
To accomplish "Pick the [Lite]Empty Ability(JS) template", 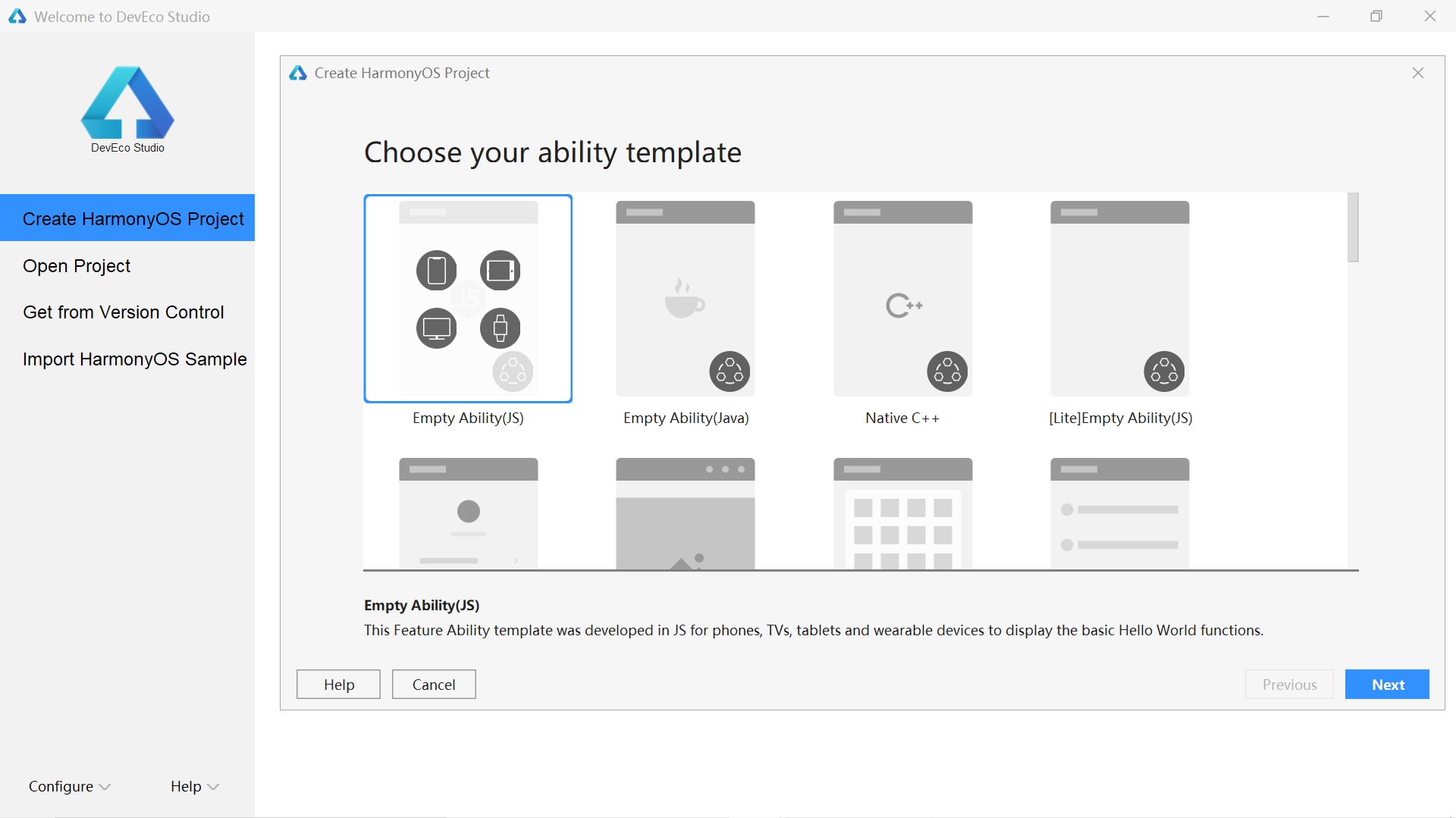I will coord(1120,299).
